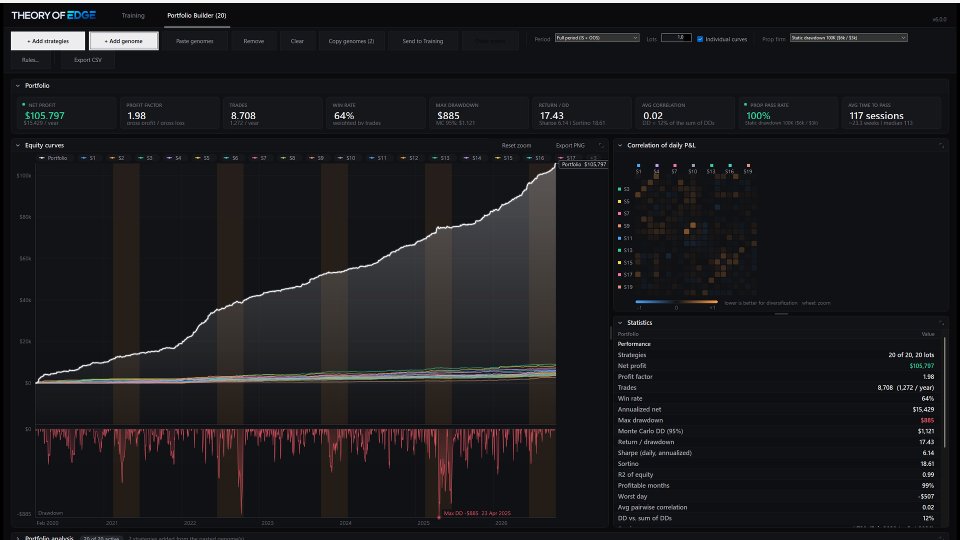Click the Clear button
The height and width of the screenshot is (540, 960).
297,41
